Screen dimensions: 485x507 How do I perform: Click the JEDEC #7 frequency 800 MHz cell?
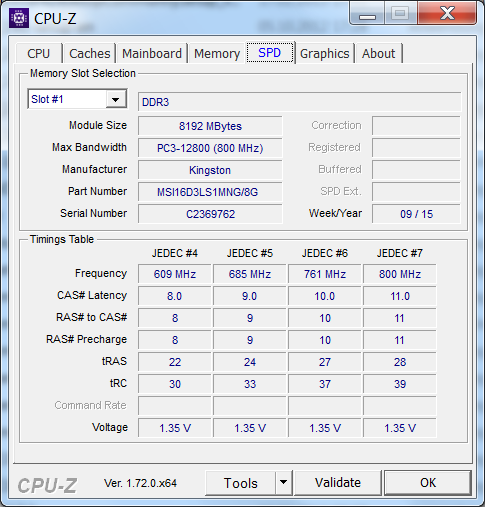(x=400, y=274)
